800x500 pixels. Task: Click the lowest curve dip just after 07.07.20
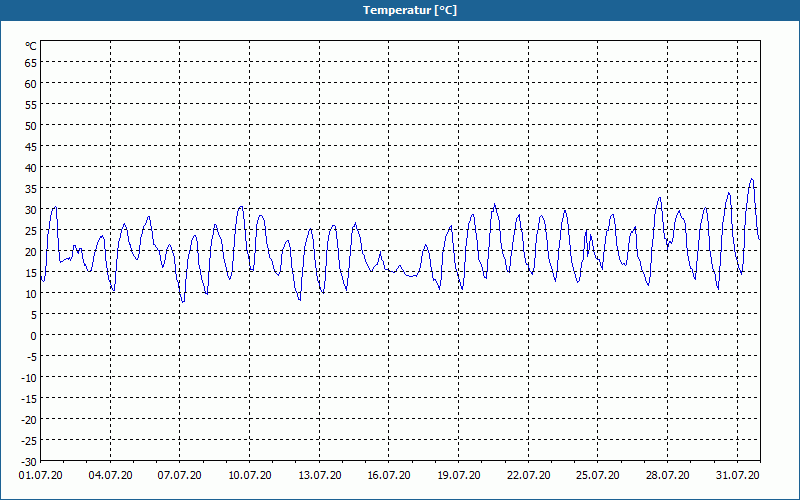click(182, 302)
